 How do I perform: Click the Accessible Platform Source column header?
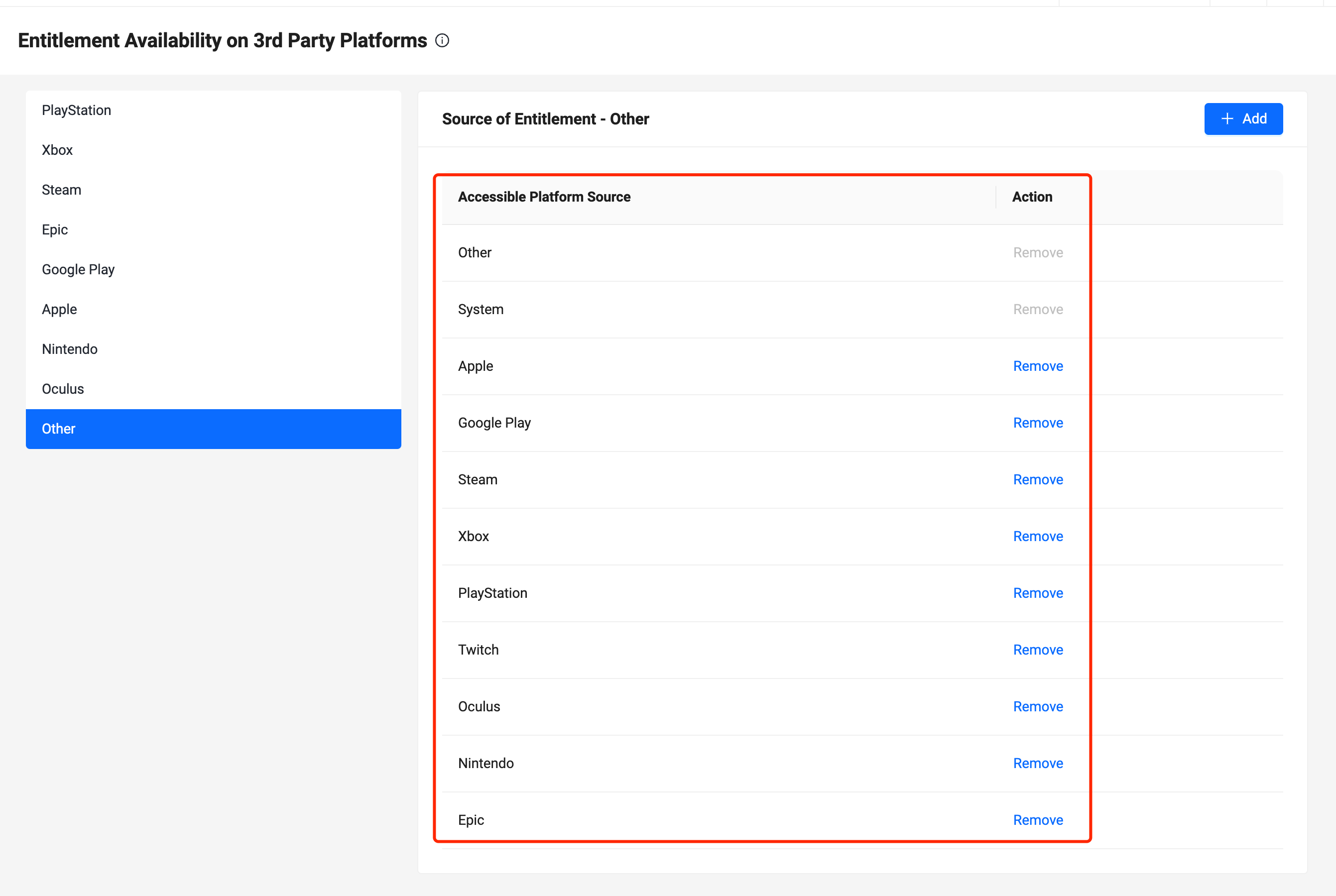coord(544,197)
